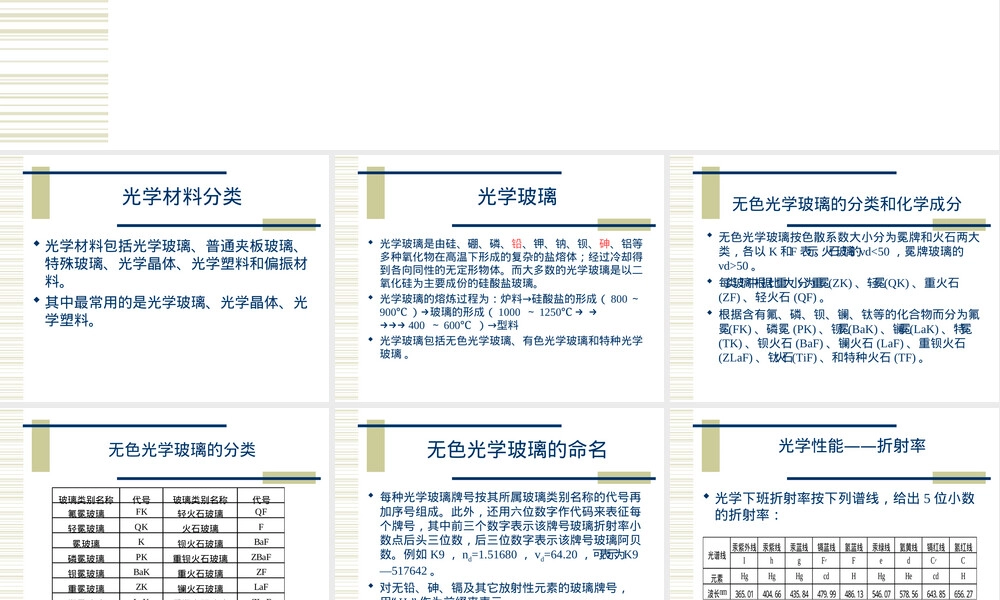Click the ZK code cell in the table

tap(141, 587)
